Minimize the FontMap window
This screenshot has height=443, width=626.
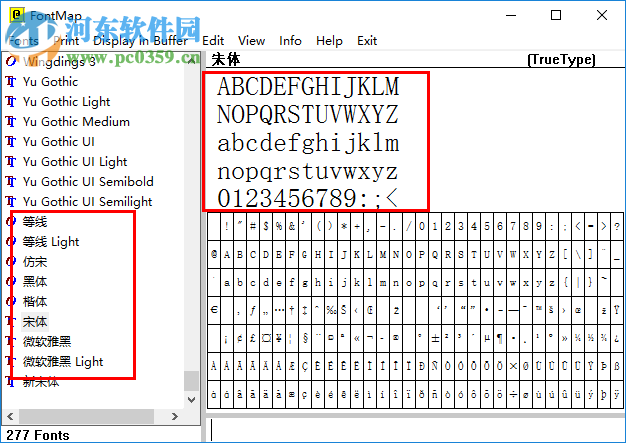[x=511, y=16]
